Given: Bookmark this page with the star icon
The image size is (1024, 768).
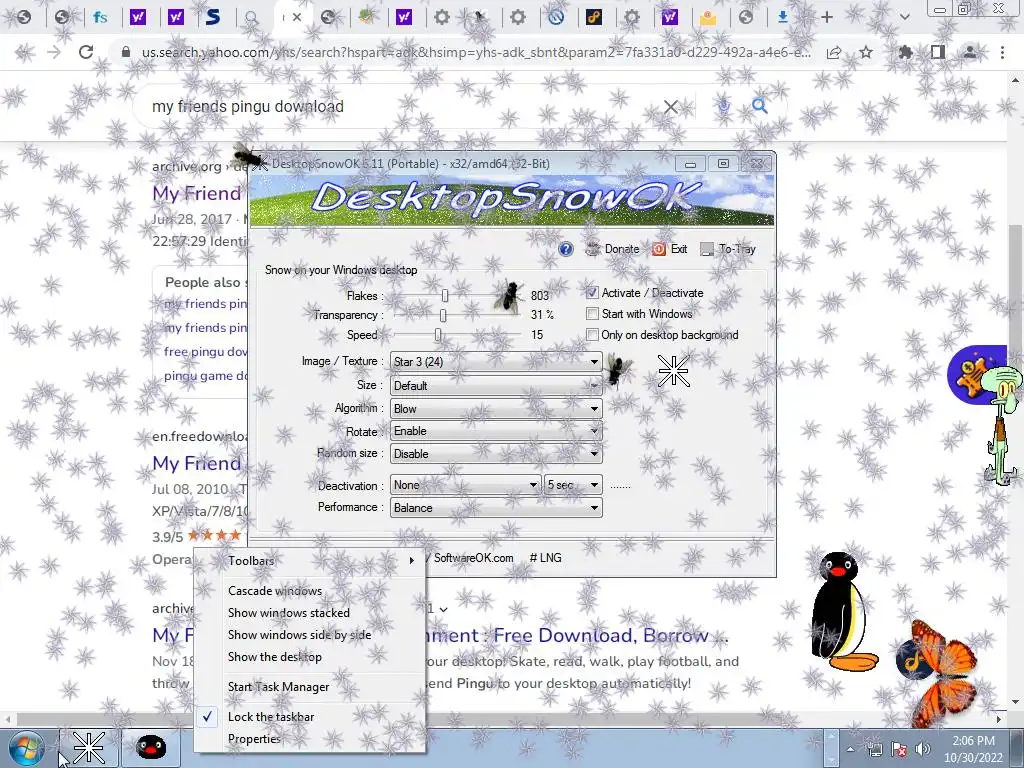Looking at the screenshot, I should [x=866, y=52].
